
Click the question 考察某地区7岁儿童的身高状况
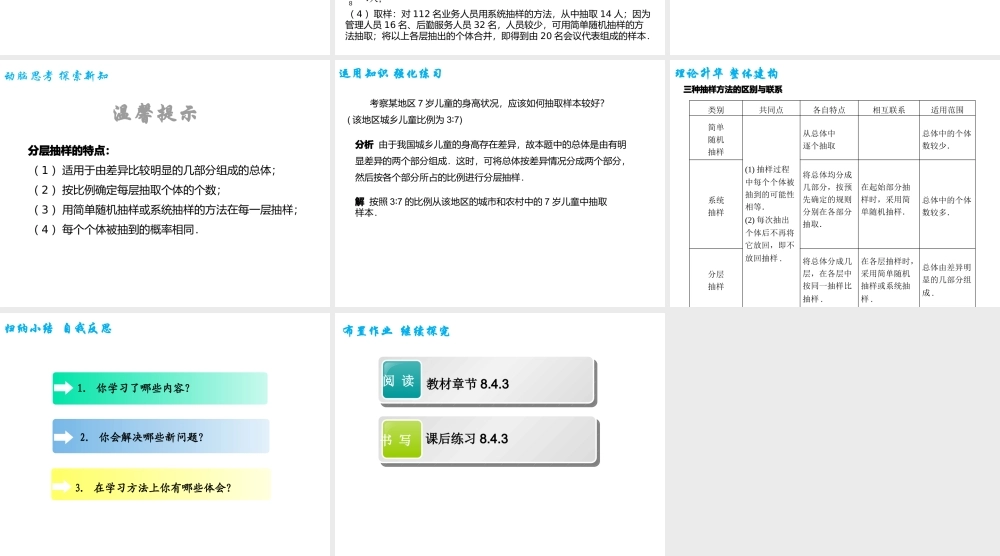coord(487,103)
